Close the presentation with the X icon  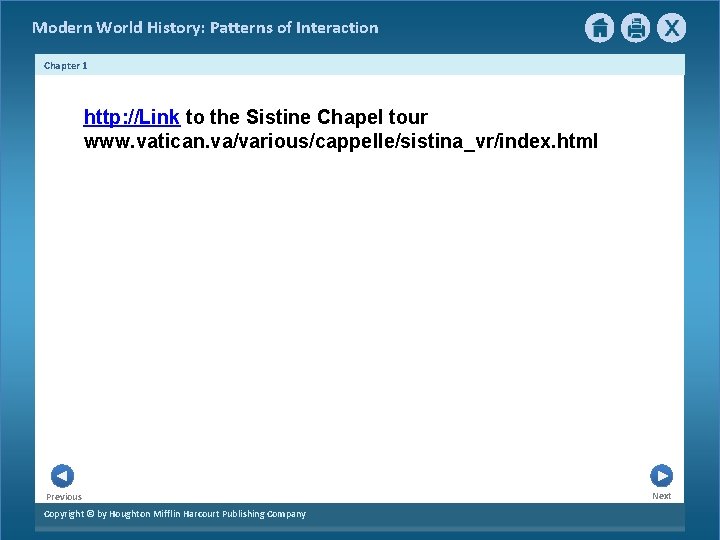coord(671,28)
